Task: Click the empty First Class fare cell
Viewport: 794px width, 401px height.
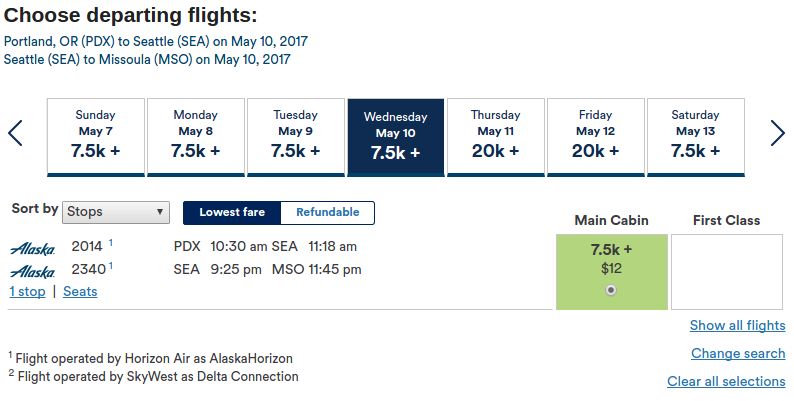Action: click(726, 272)
